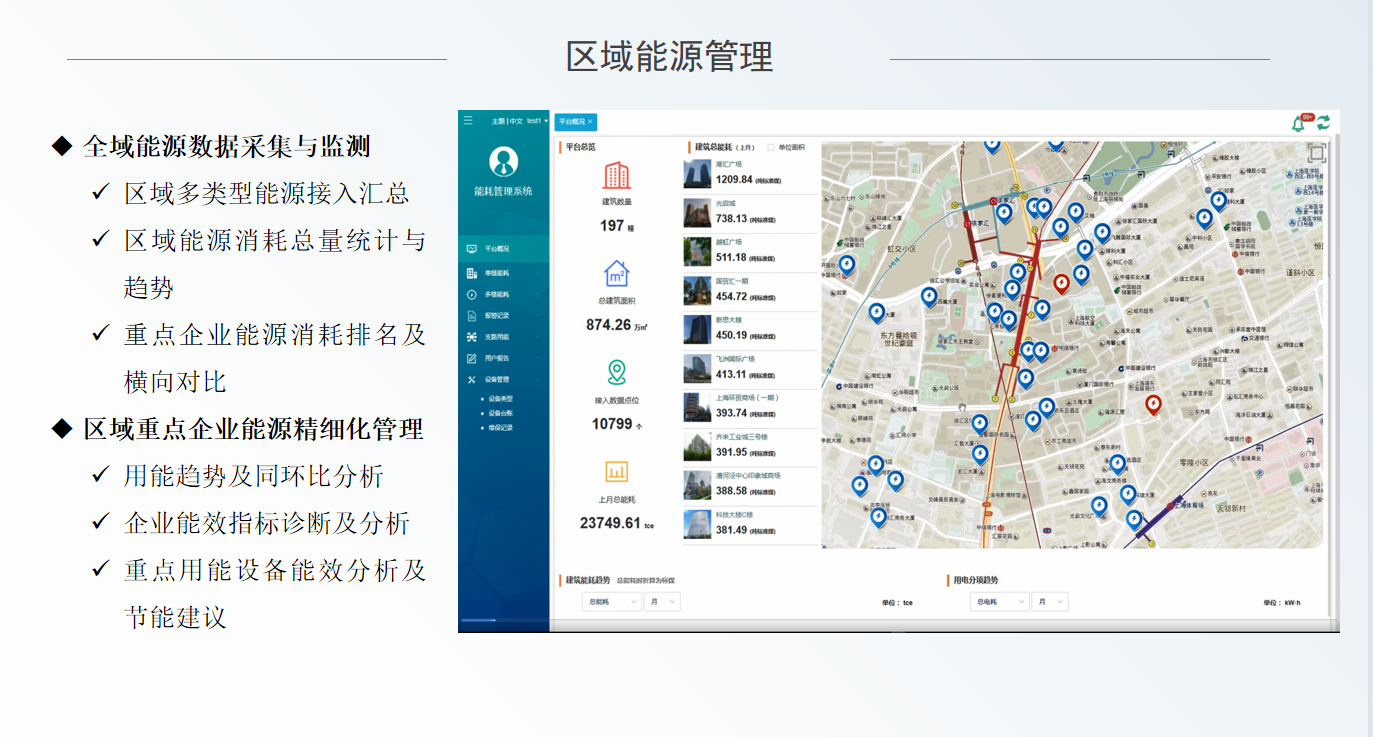
Task: Click the user avatar above 能耗管理系统
Action: pos(504,161)
